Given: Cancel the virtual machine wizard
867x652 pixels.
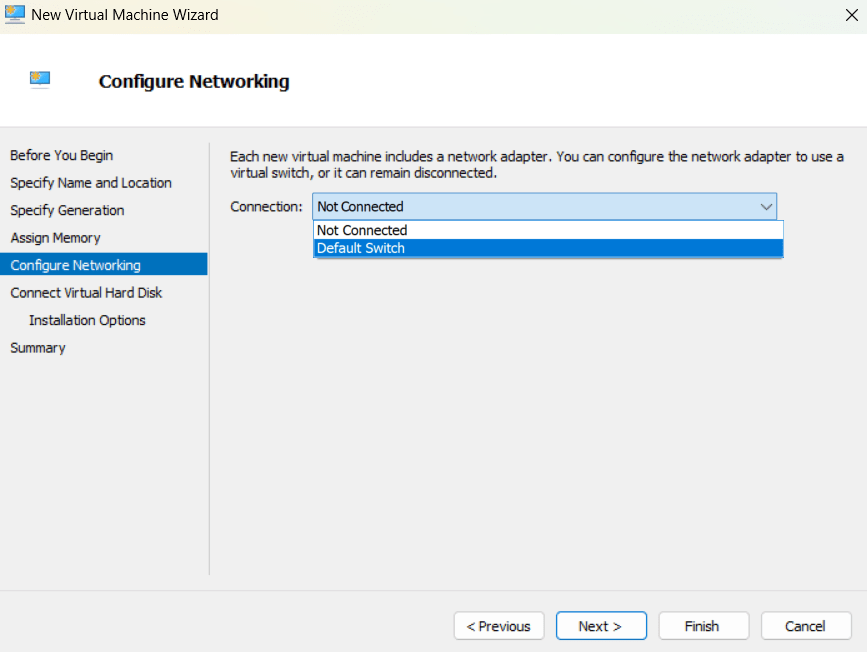Looking at the screenshot, I should point(805,626).
